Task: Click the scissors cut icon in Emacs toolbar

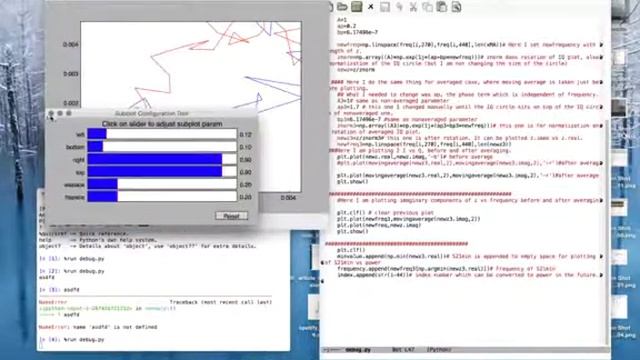Action: point(413,7)
